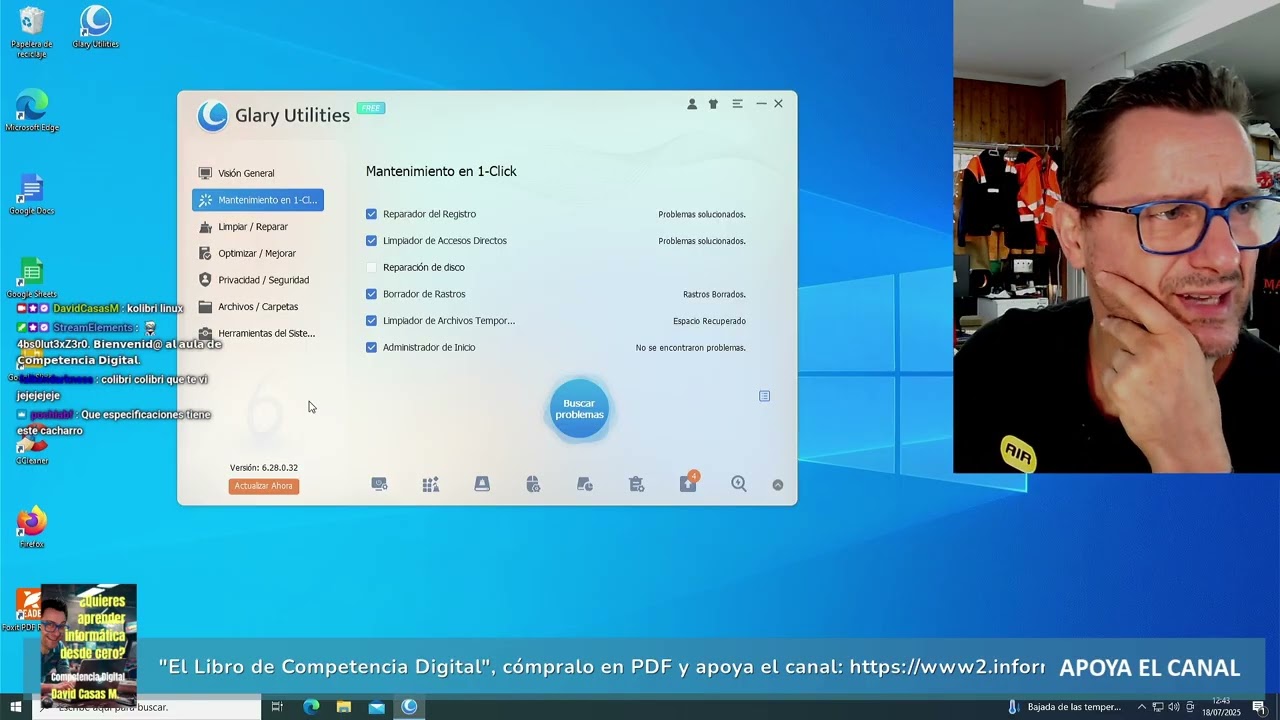Click the Windows Start button
The width and height of the screenshot is (1280, 720).
pos(15,707)
